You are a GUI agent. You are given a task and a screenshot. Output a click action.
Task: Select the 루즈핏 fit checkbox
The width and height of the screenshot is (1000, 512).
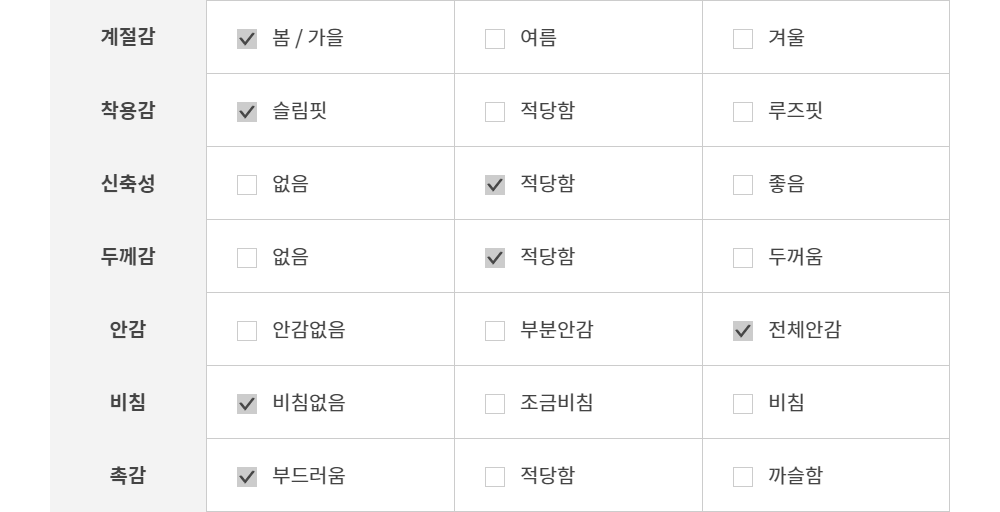(743, 112)
